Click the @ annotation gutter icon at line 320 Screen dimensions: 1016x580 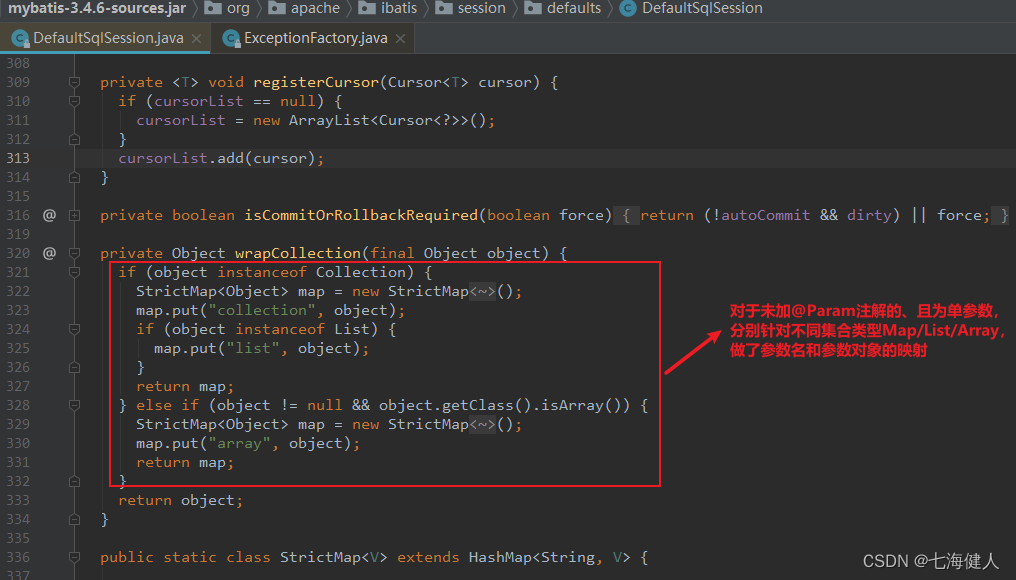(48, 252)
